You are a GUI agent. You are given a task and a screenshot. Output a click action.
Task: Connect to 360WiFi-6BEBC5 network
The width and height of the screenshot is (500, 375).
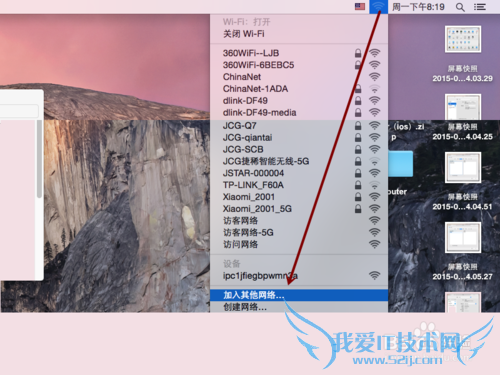click(x=299, y=65)
